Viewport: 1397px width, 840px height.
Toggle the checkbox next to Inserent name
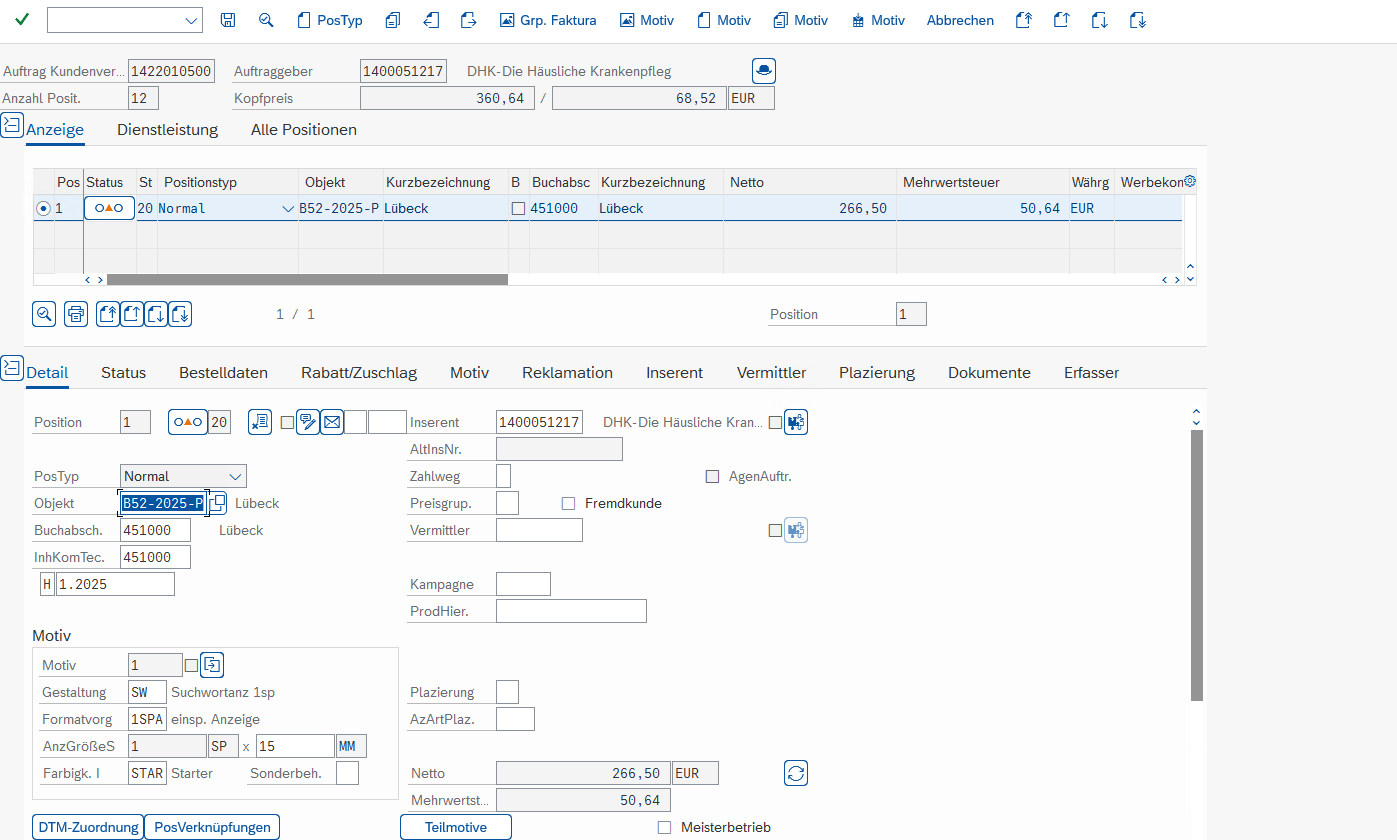(x=775, y=422)
